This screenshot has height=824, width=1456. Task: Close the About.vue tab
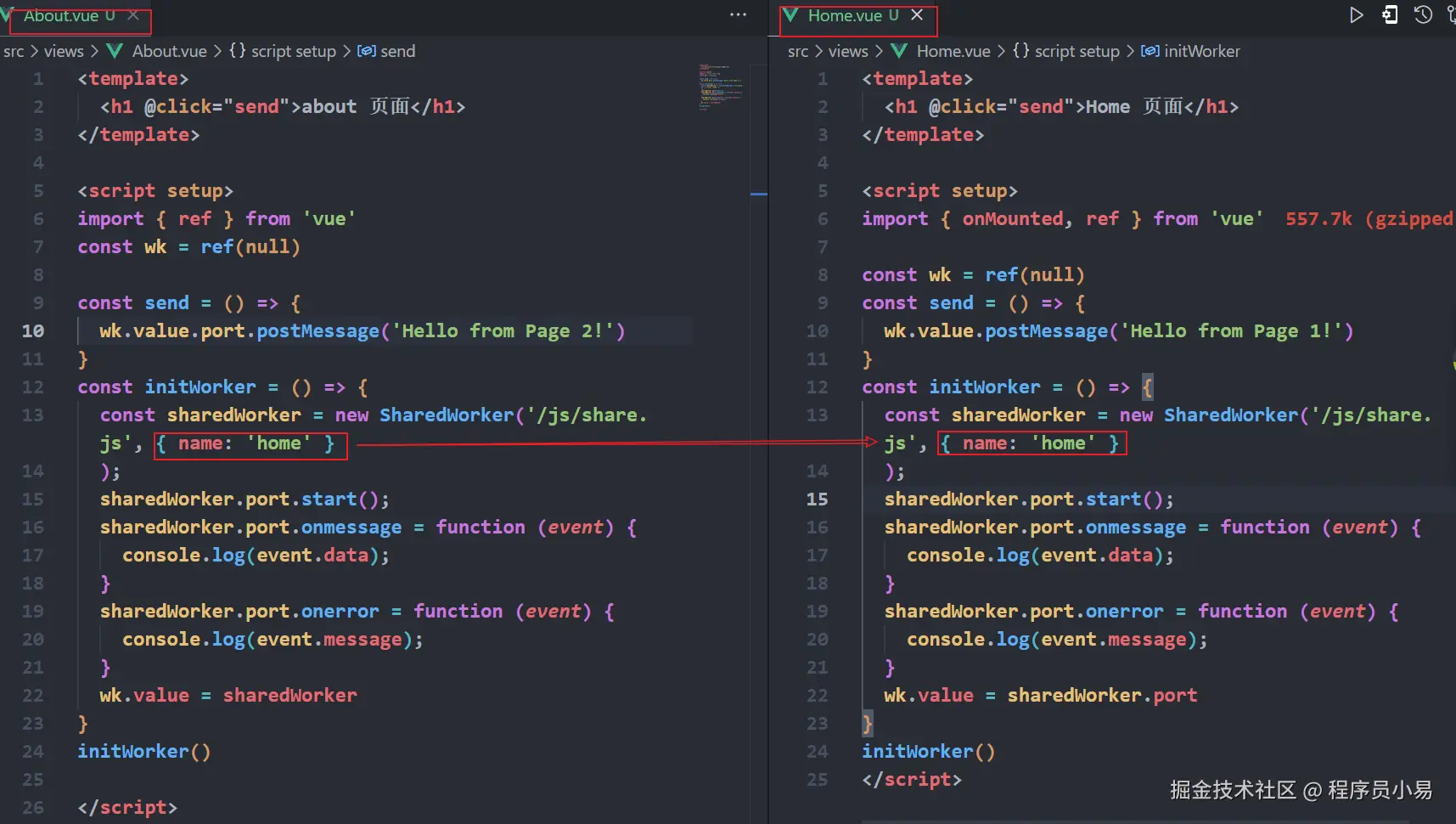[133, 15]
